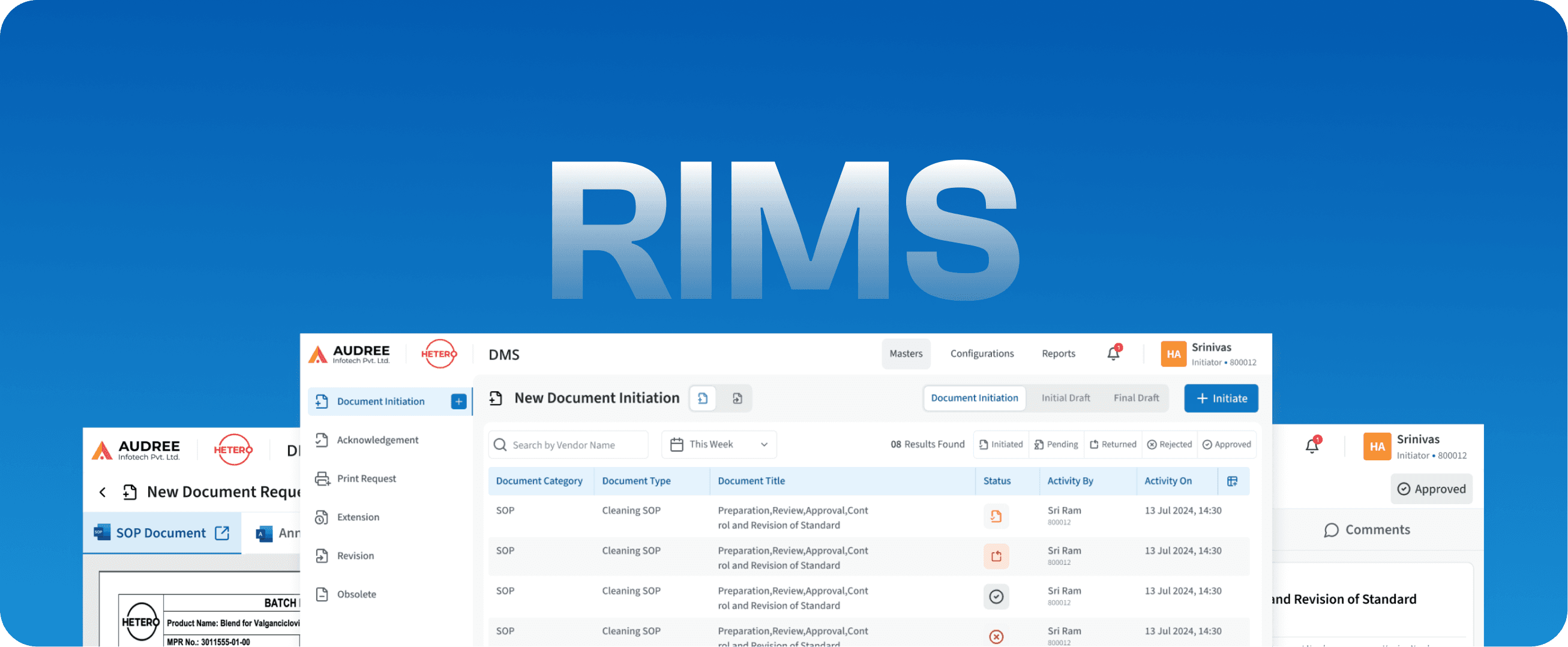This screenshot has width=1568, height=647.
Task: Switch to Initial Draft tab
Action: 1065,398
